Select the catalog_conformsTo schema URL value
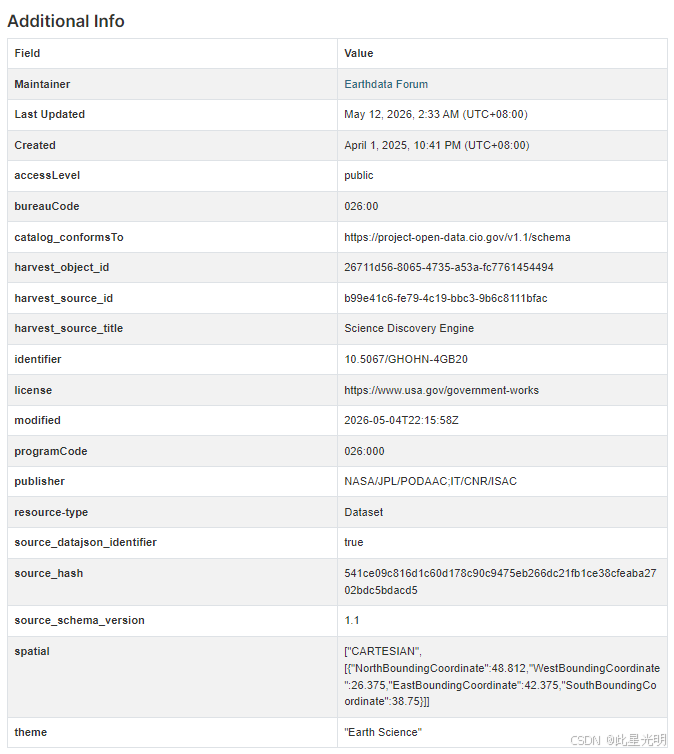Image resolution: width=674 pixels, height=754 pixels. [457, 237]
